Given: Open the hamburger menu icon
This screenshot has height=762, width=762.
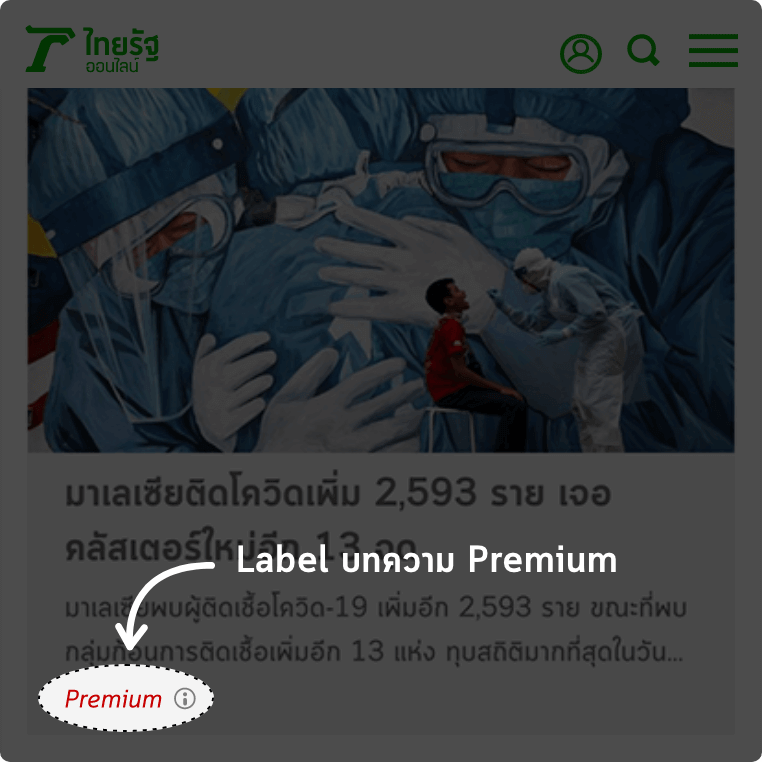Looking at the screenshot, I should point(713,51).
